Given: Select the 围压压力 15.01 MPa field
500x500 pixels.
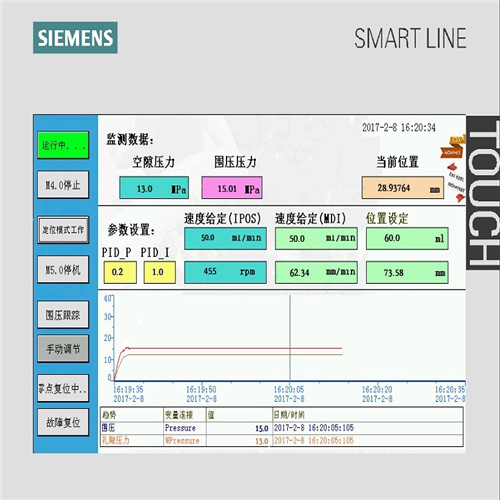Looking at the screenshot, I should click(232, 188).
